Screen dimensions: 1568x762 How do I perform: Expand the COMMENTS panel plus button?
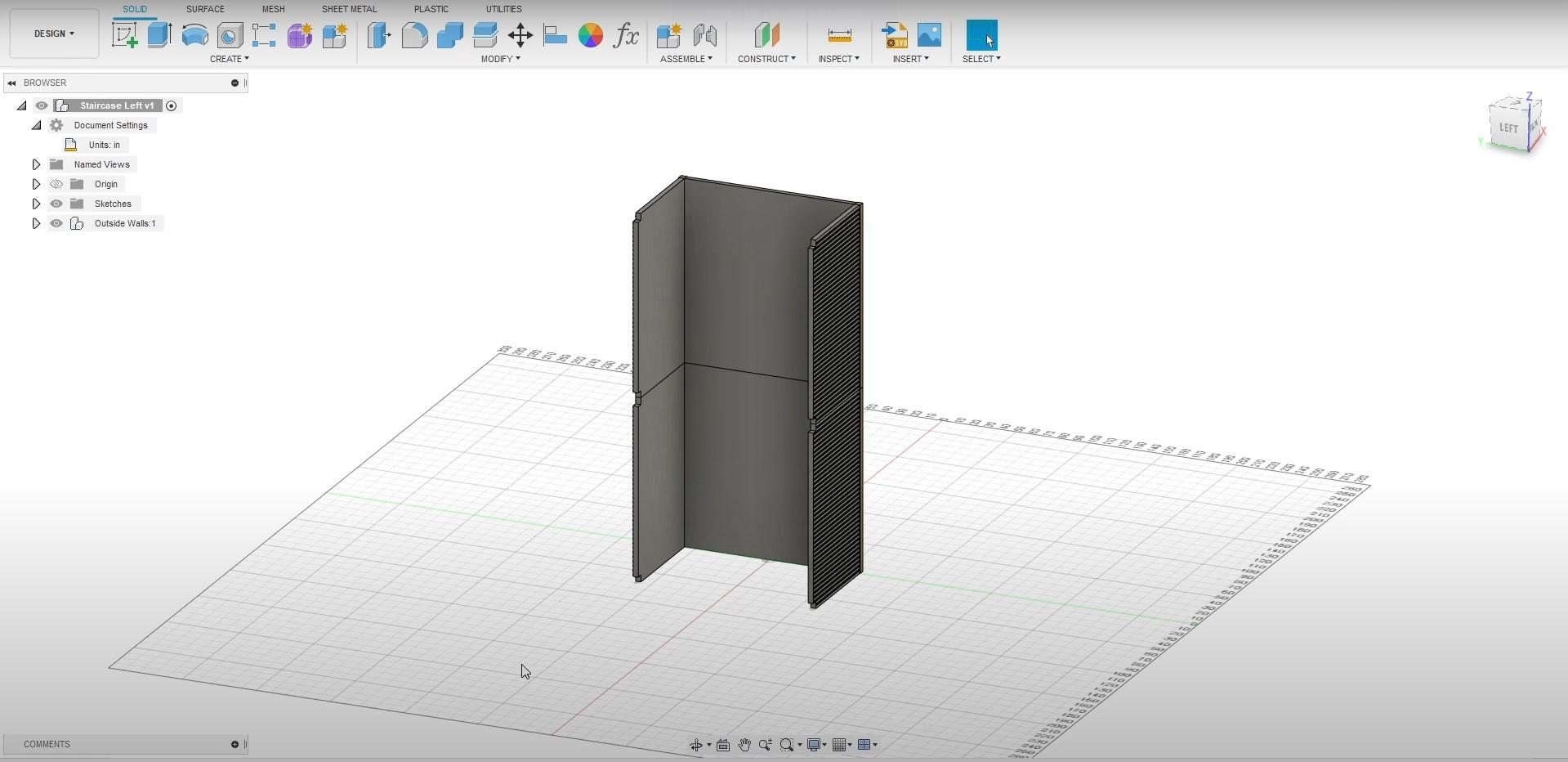pos(235,744)
